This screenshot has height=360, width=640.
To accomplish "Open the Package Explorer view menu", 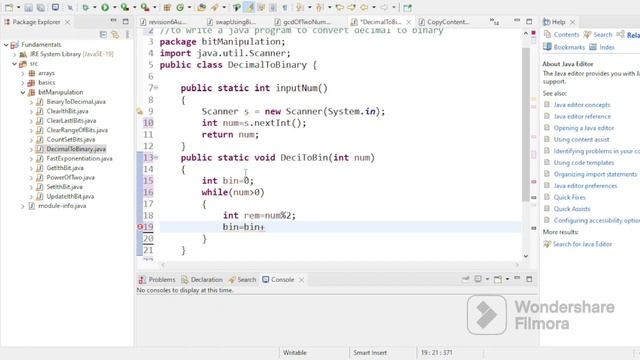I will [x=127, y=35].
